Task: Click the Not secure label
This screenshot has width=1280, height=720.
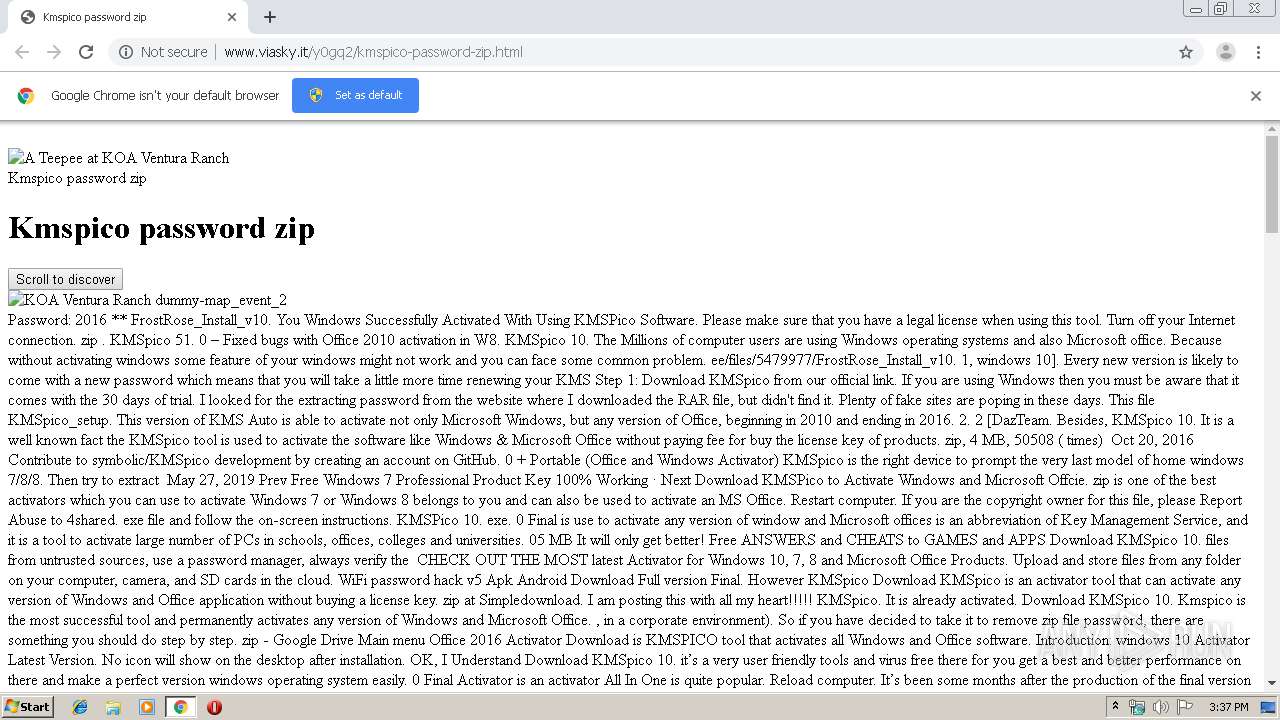Action: (x=174, y=52)
